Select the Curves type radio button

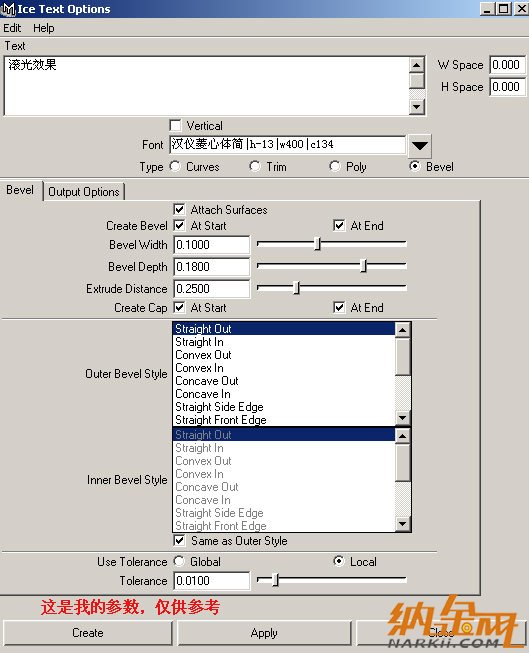[175, 166]
